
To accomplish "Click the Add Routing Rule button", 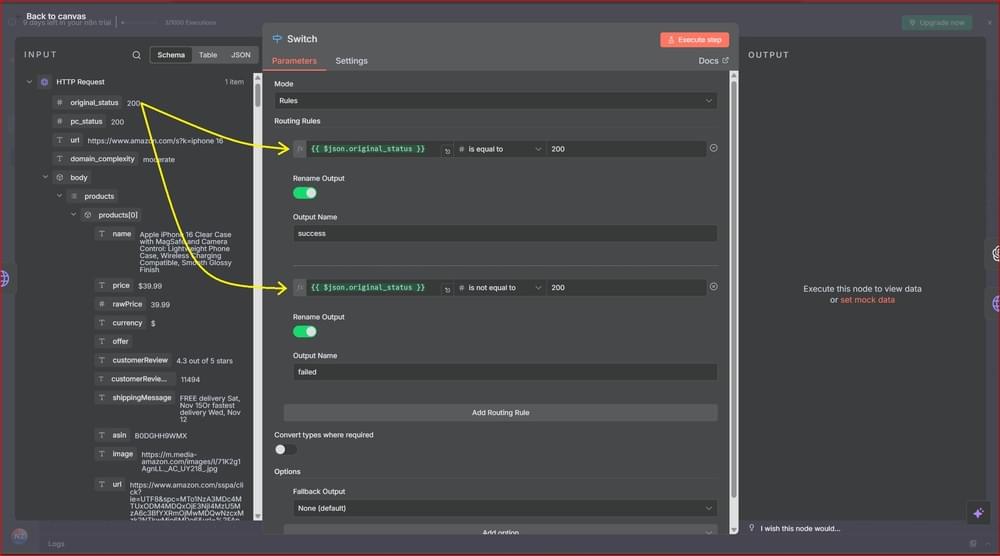I will pos(500,412).
